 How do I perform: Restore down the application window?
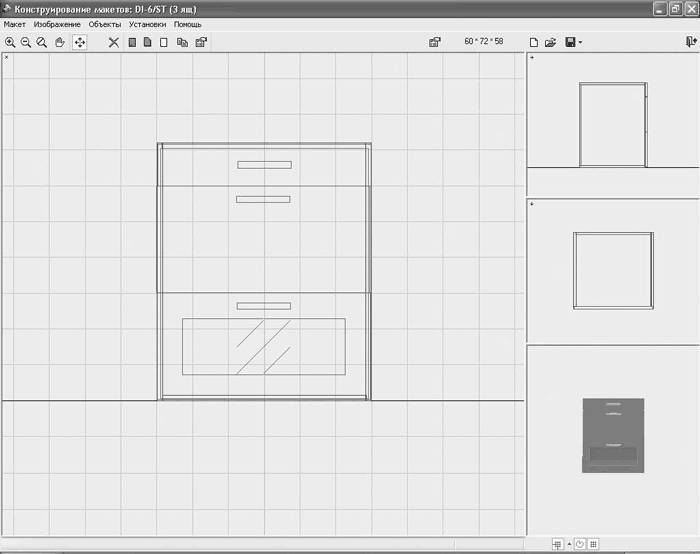675,9
